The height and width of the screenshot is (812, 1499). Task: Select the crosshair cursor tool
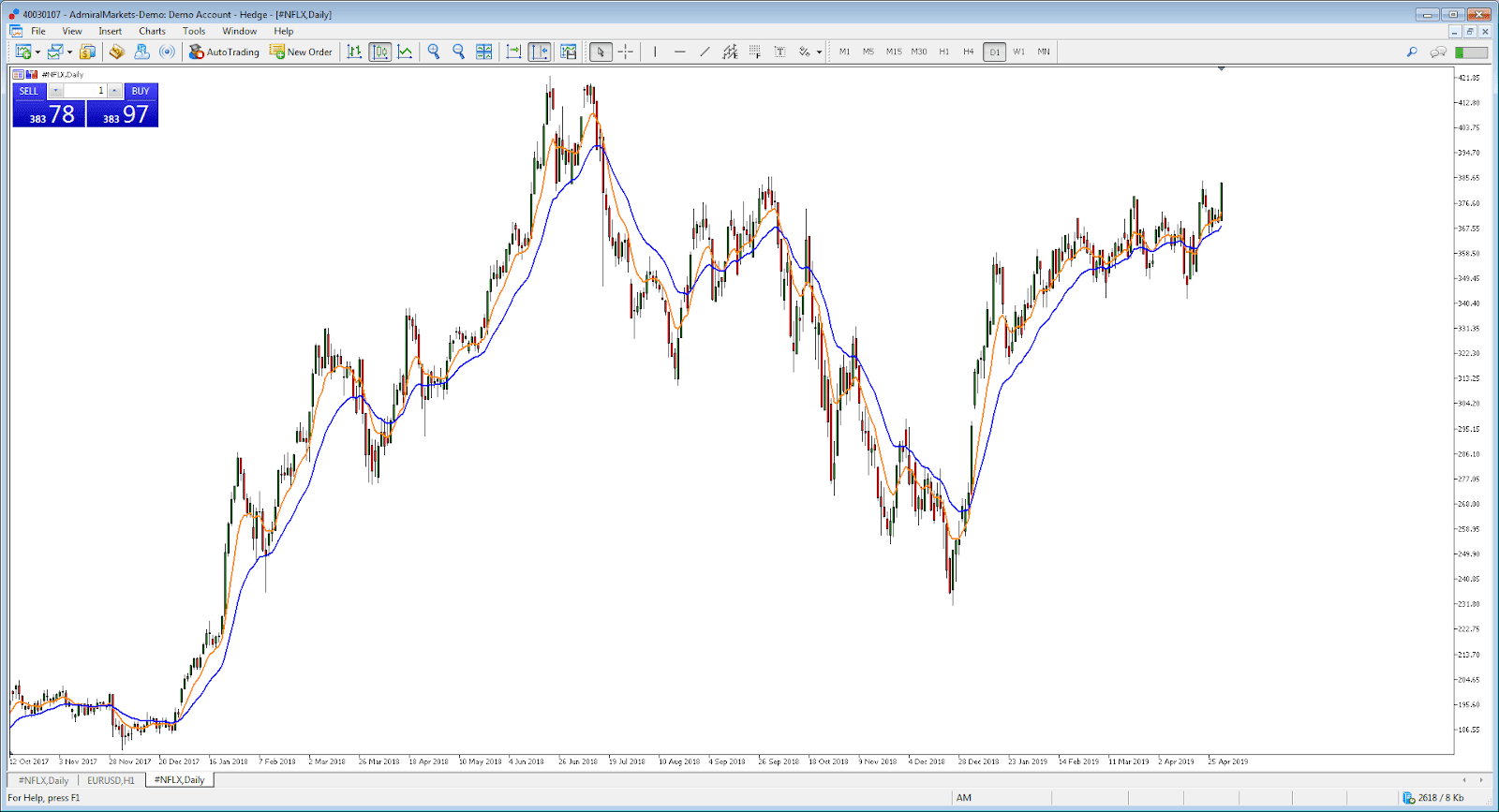click(626, 52)
